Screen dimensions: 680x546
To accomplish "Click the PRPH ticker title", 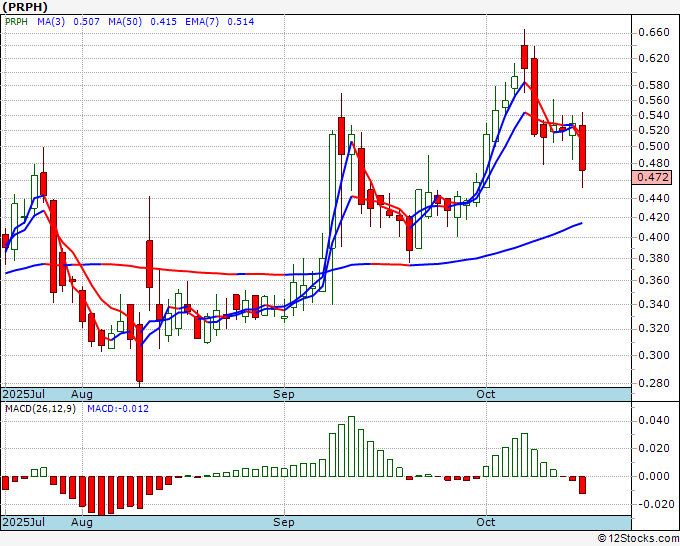I will click(24, 7).
